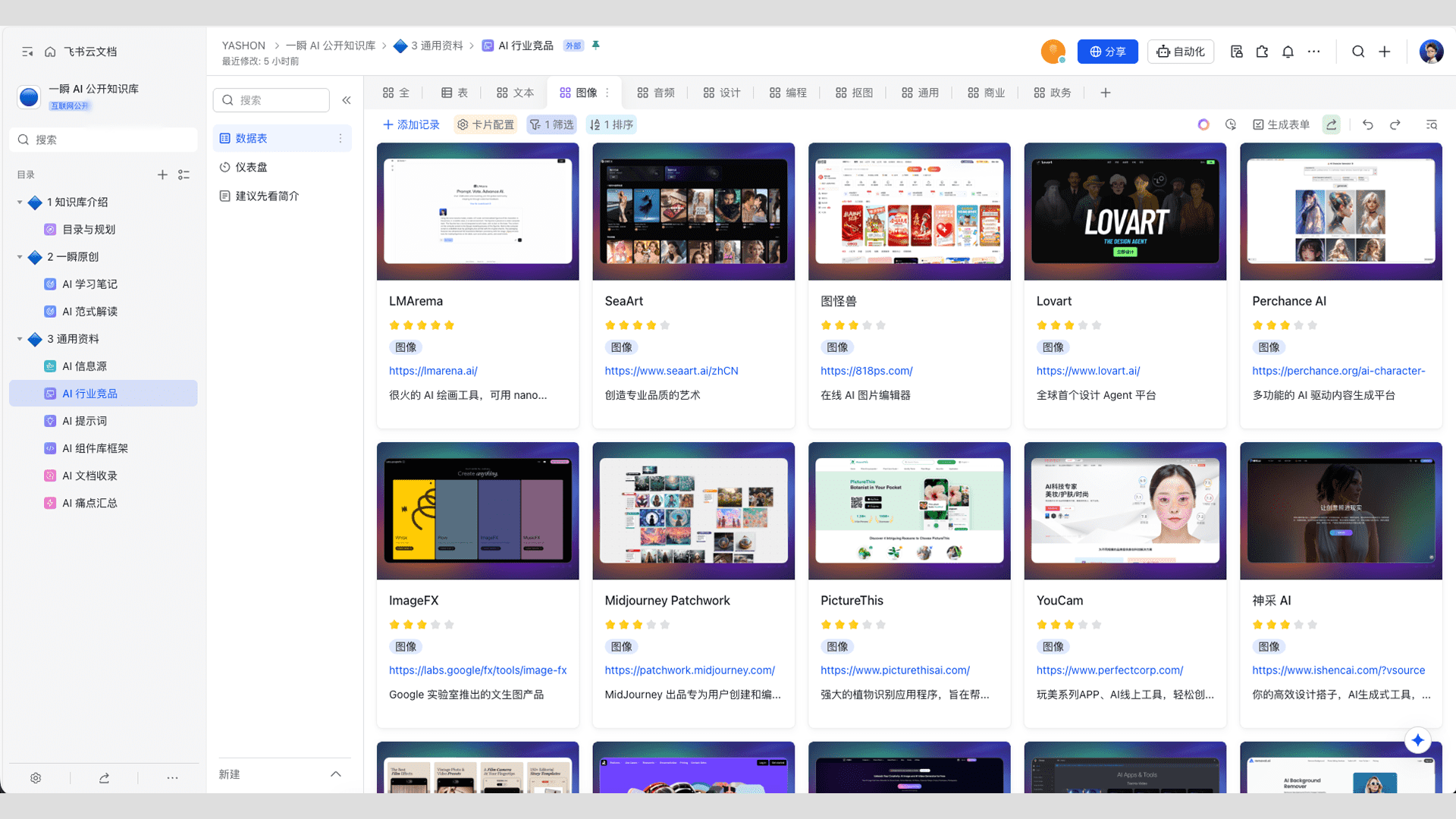Collapse the 3 通用资料 section
Image resolution: width=1456 pixels, height=819 pixels.
coord(19,339)
